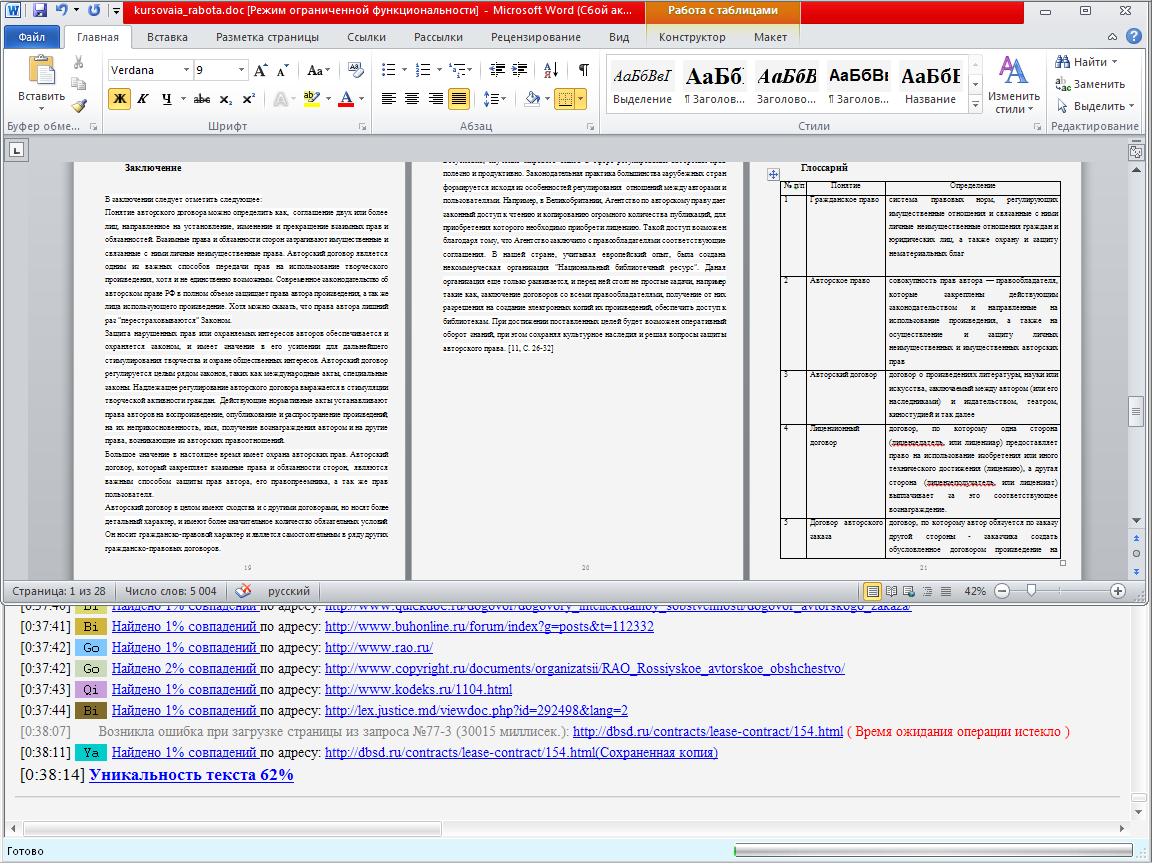Click the Заменить button
Viewport: 1152px width, 864px height.
coord(1090,84)
